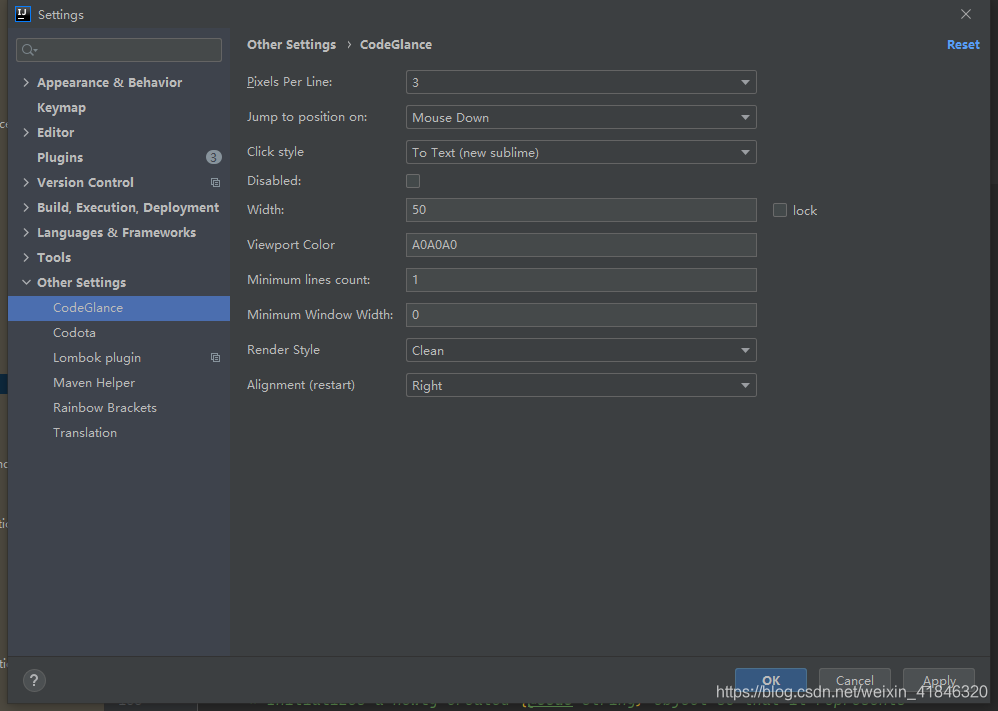Viewport: 998px width, 711px height.
Task: Select Rainbow Brackets settings page
Action: 105,408
